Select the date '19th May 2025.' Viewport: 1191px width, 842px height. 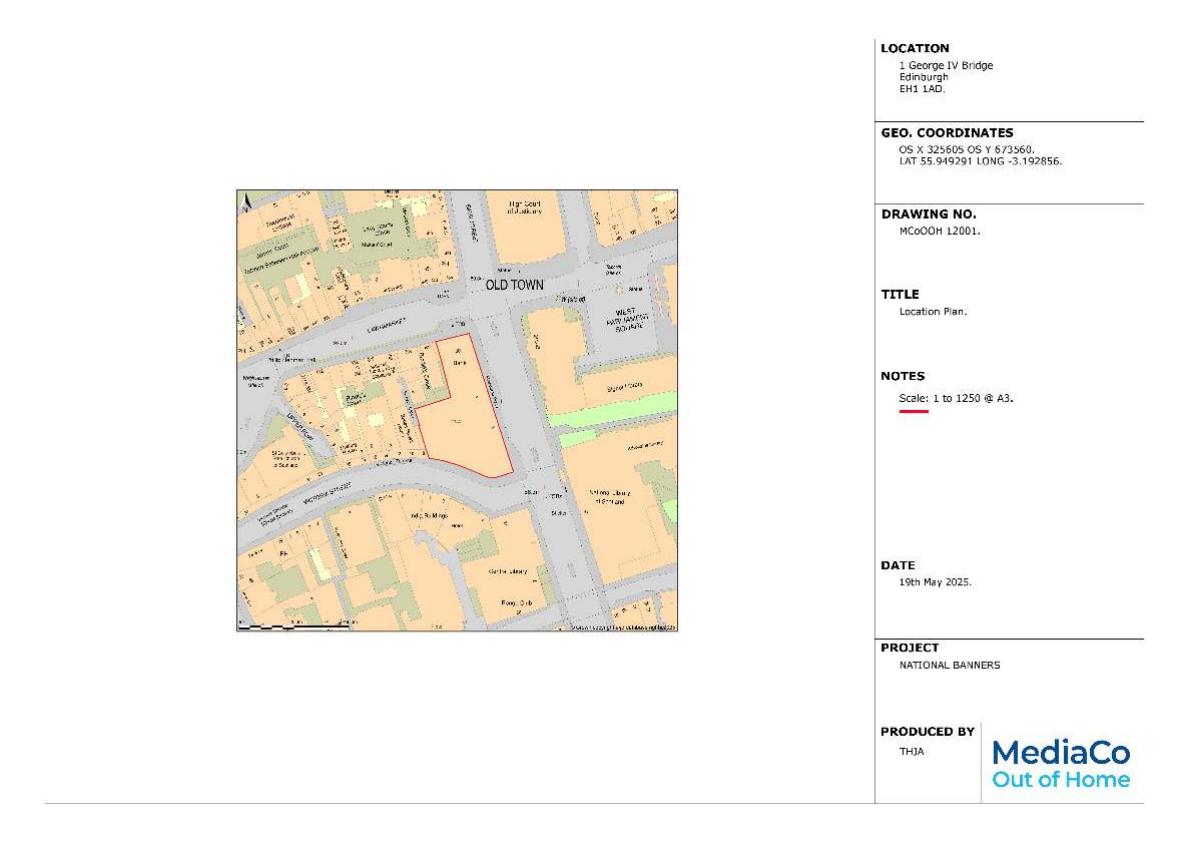pyautogui.click(x=935, y=582)
